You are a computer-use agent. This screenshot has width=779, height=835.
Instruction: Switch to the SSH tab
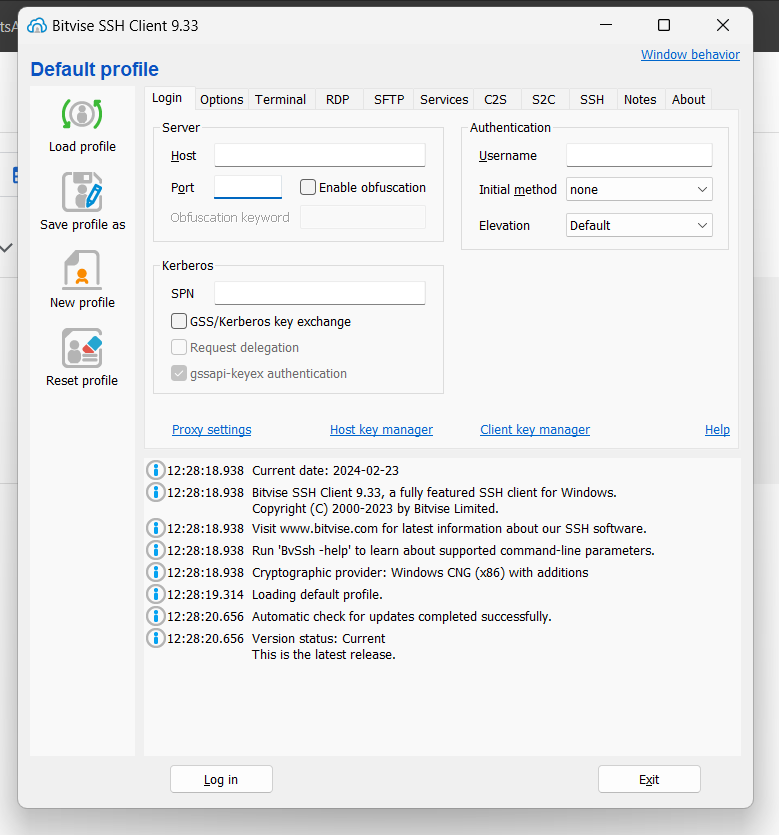click(x=592, y=100)
